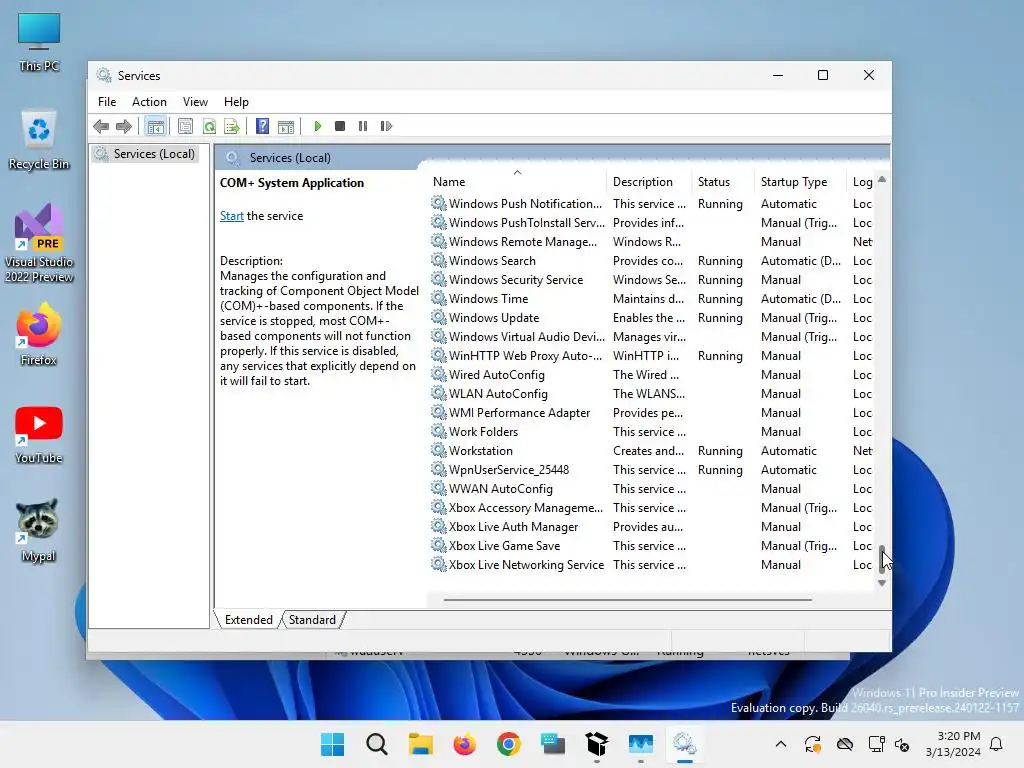Select the Windows Virtual Audio Devi... row
The image size is (1024, 768).
(x=652, y=336)
